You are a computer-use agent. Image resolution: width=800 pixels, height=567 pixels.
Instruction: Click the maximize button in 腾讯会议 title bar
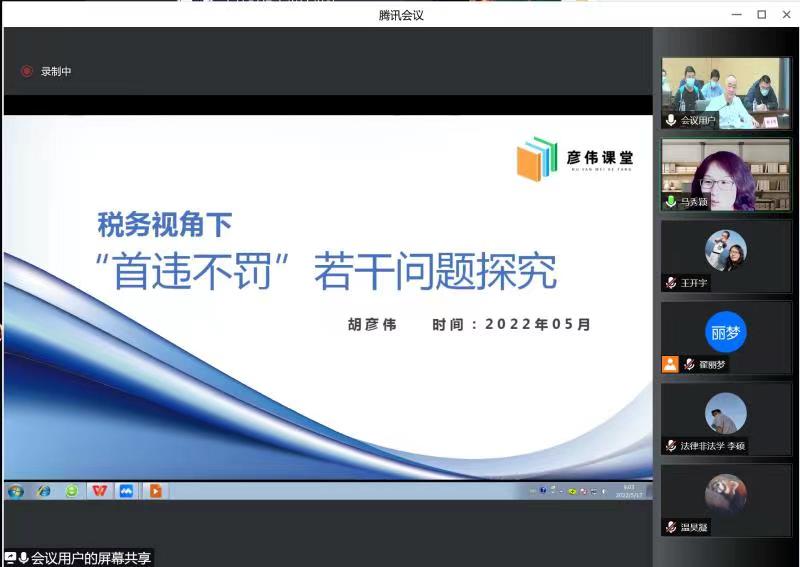tap(761, 14)
